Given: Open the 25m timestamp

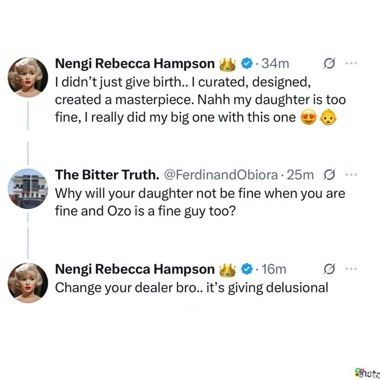Looking at the screenshot, I should [x=300, y=175].
